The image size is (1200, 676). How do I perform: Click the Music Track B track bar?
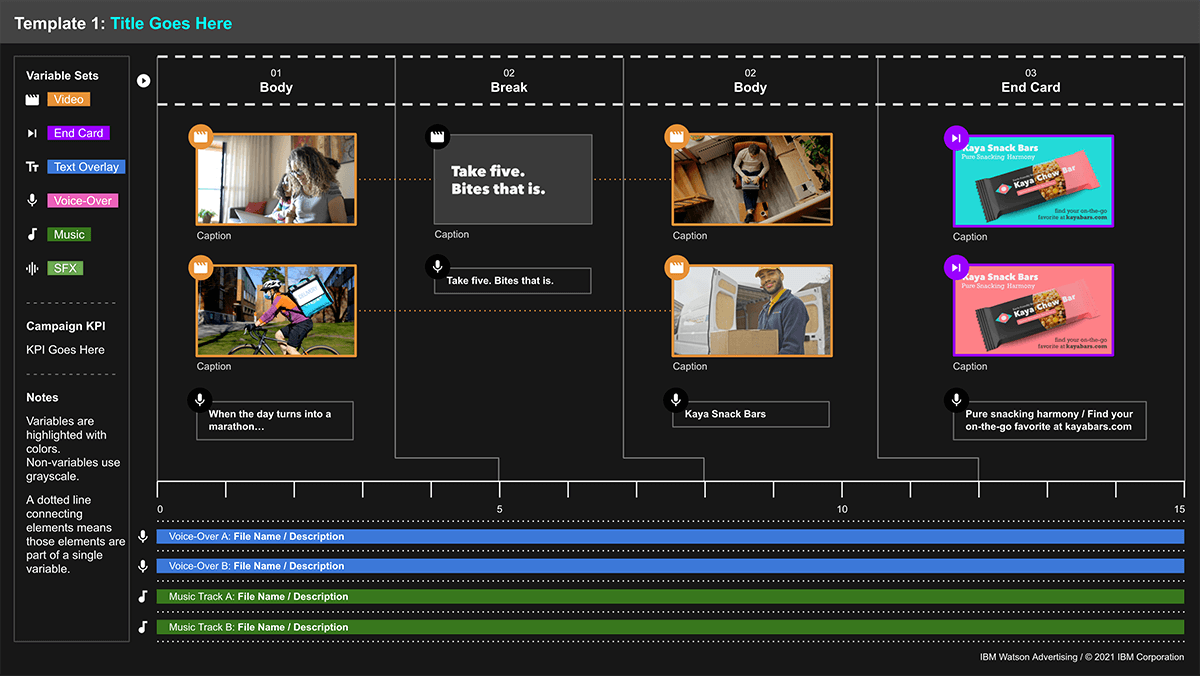click(x=670, y=627)
